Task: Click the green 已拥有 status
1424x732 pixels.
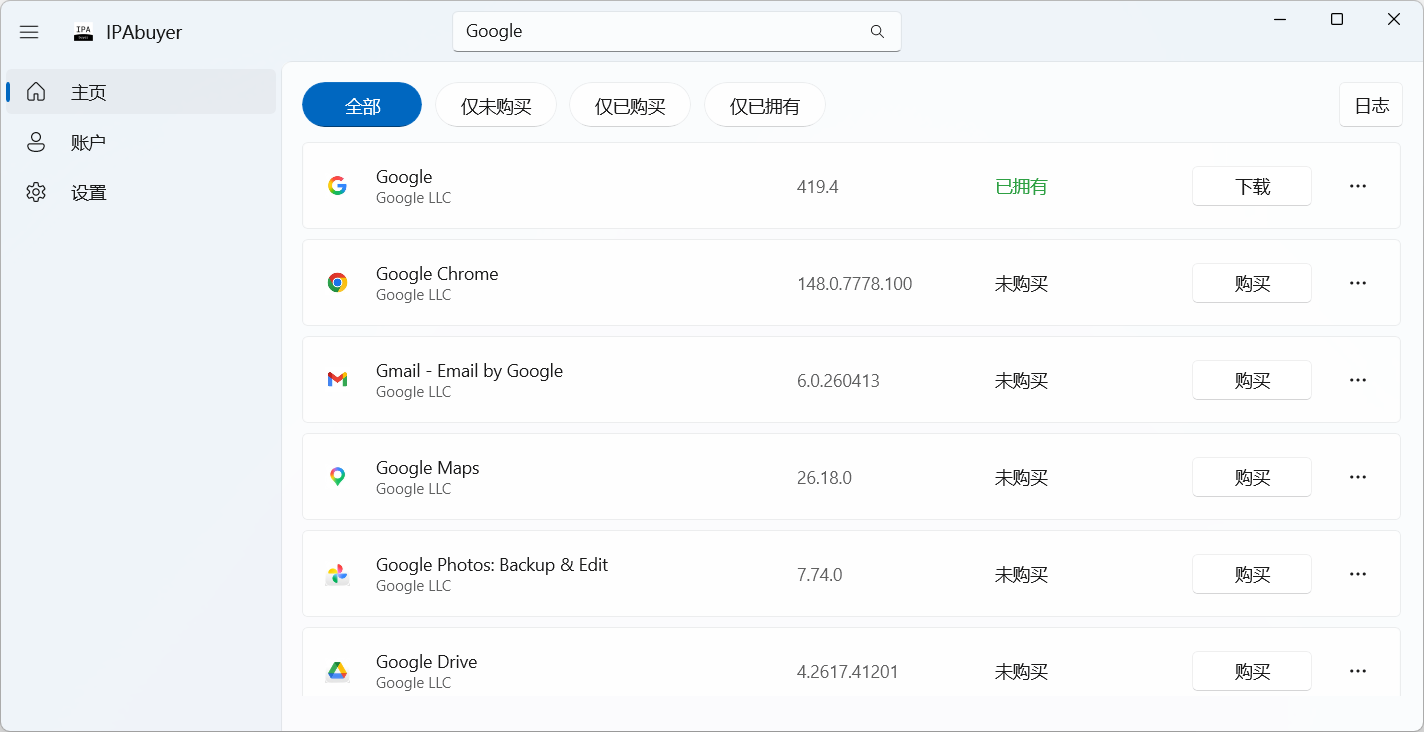Action: pyautogui.click(x=1021, y=187)
